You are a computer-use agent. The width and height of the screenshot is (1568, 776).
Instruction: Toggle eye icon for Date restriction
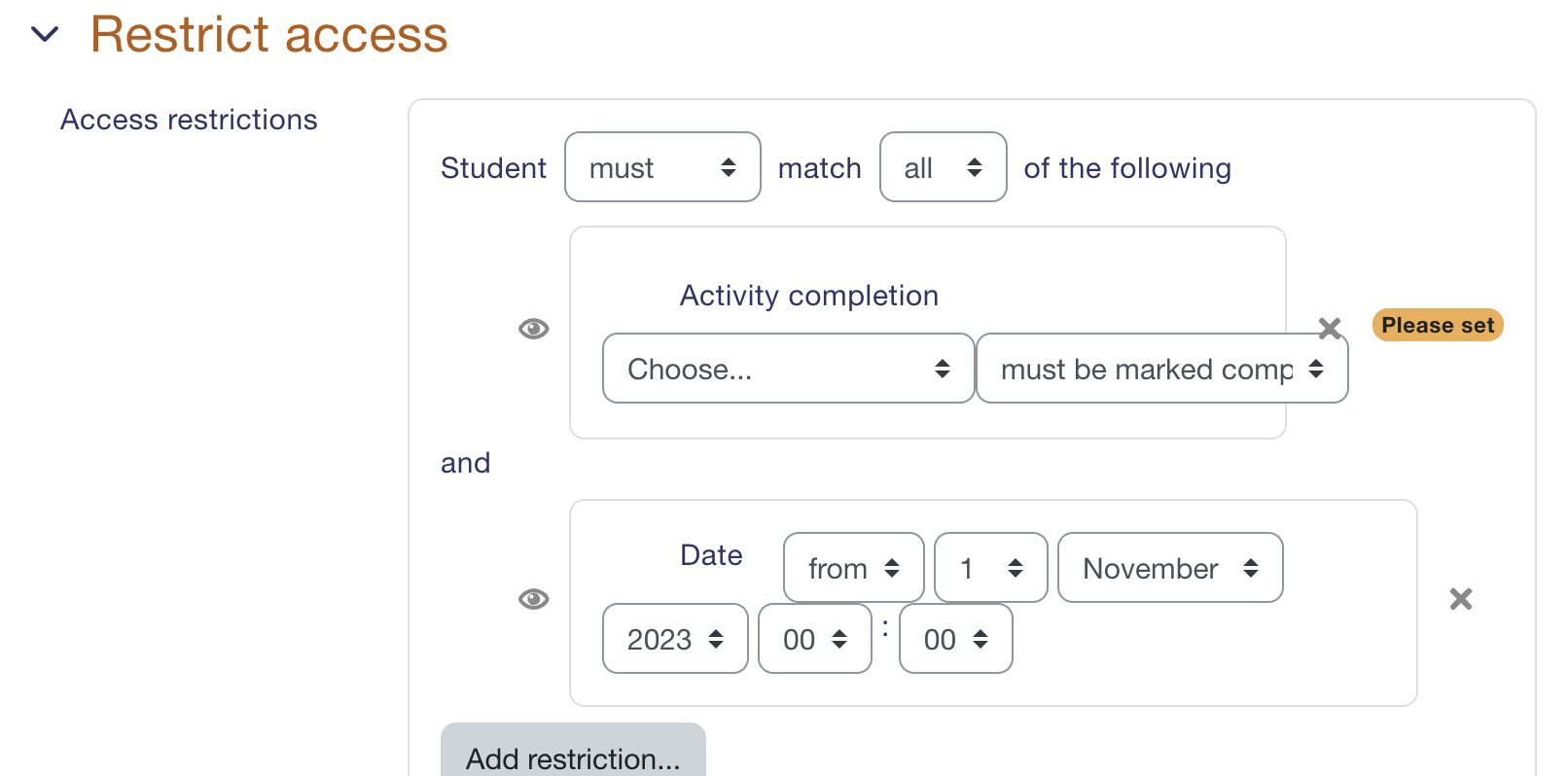pos(534,599)
